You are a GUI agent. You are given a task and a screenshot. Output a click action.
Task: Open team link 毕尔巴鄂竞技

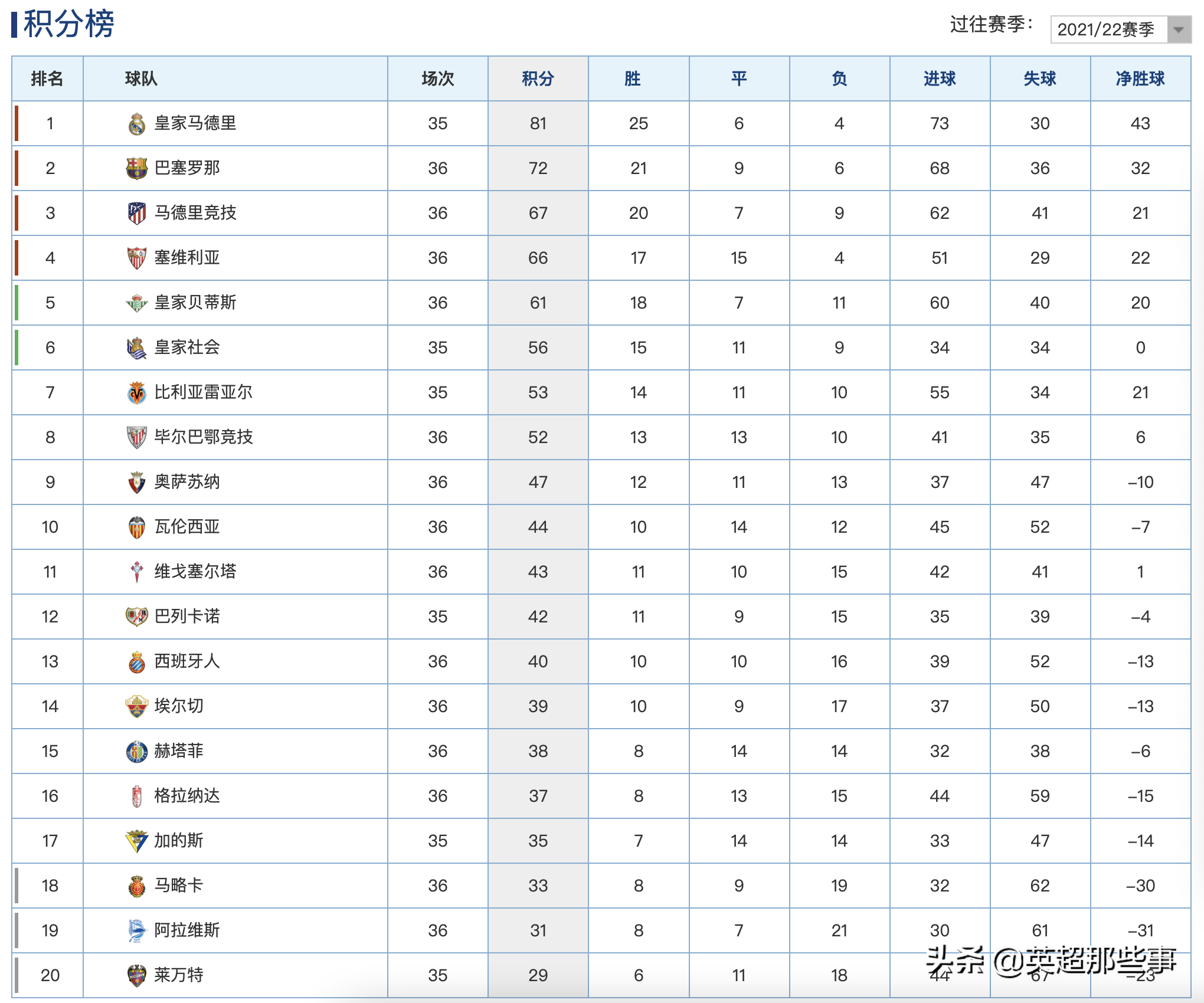pyautogui.click(x=204, y=437)
